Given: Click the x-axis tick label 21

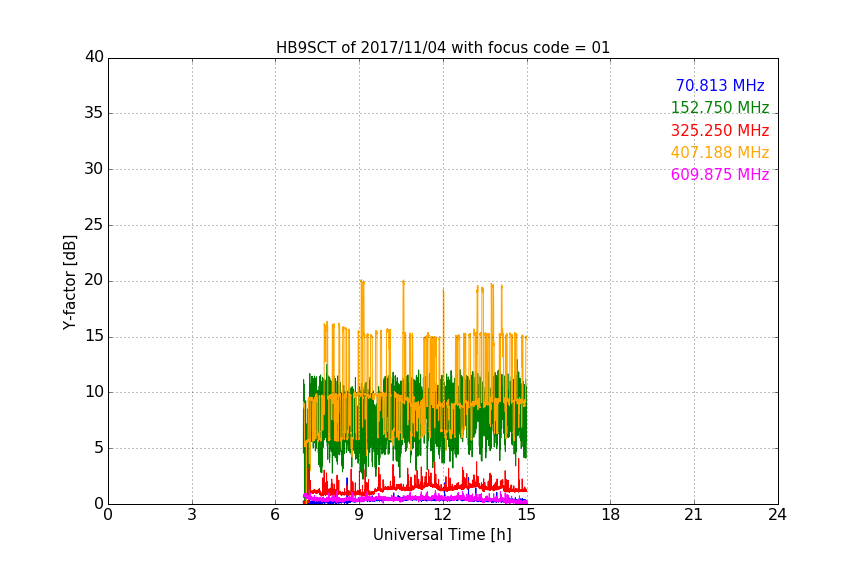Looking at the screenshot, I should (x=694, y=515).
